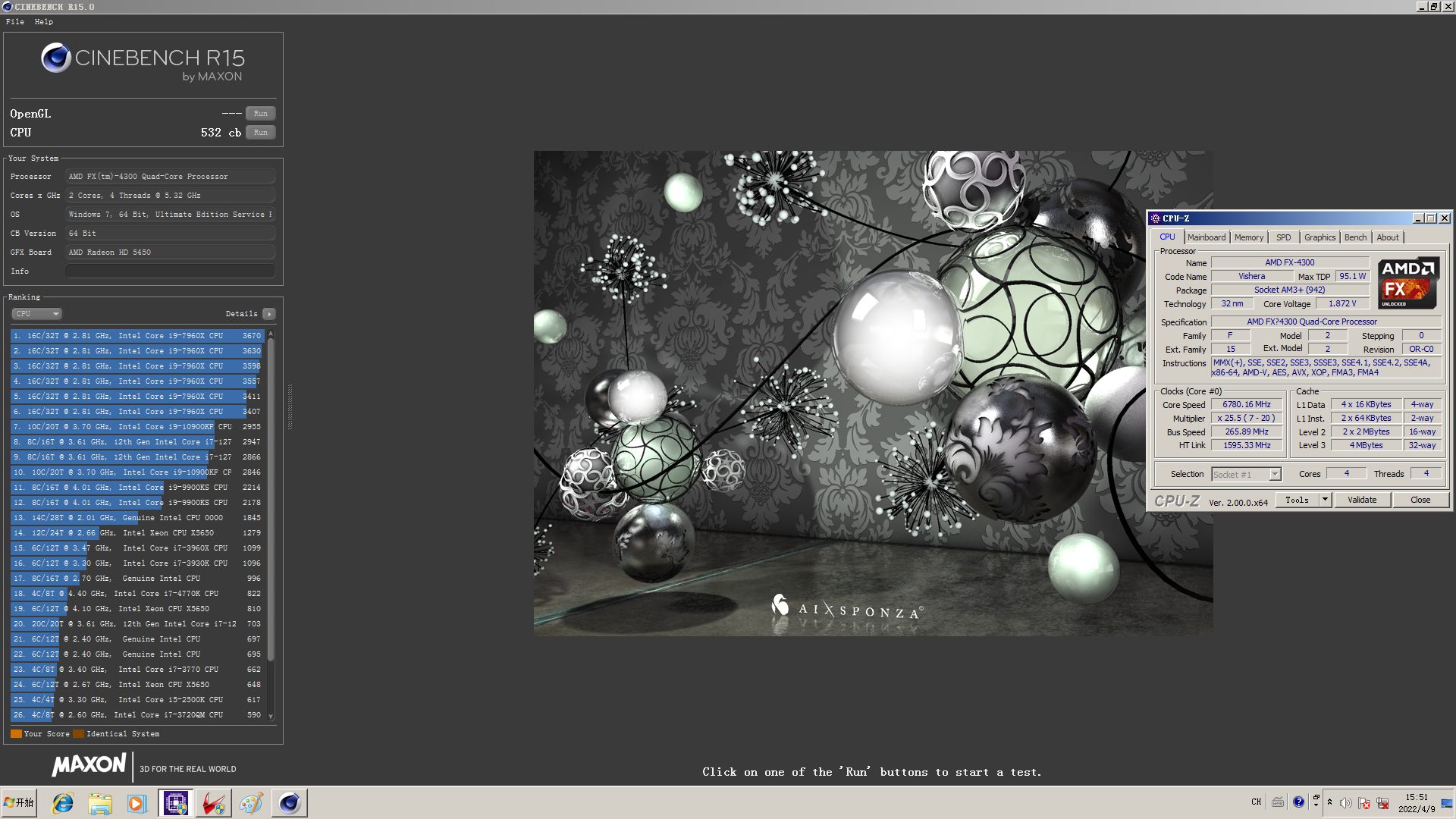
Task: Click the Processor field AMD FX-4300 in Your System
Action: click(x=170, y=177)
